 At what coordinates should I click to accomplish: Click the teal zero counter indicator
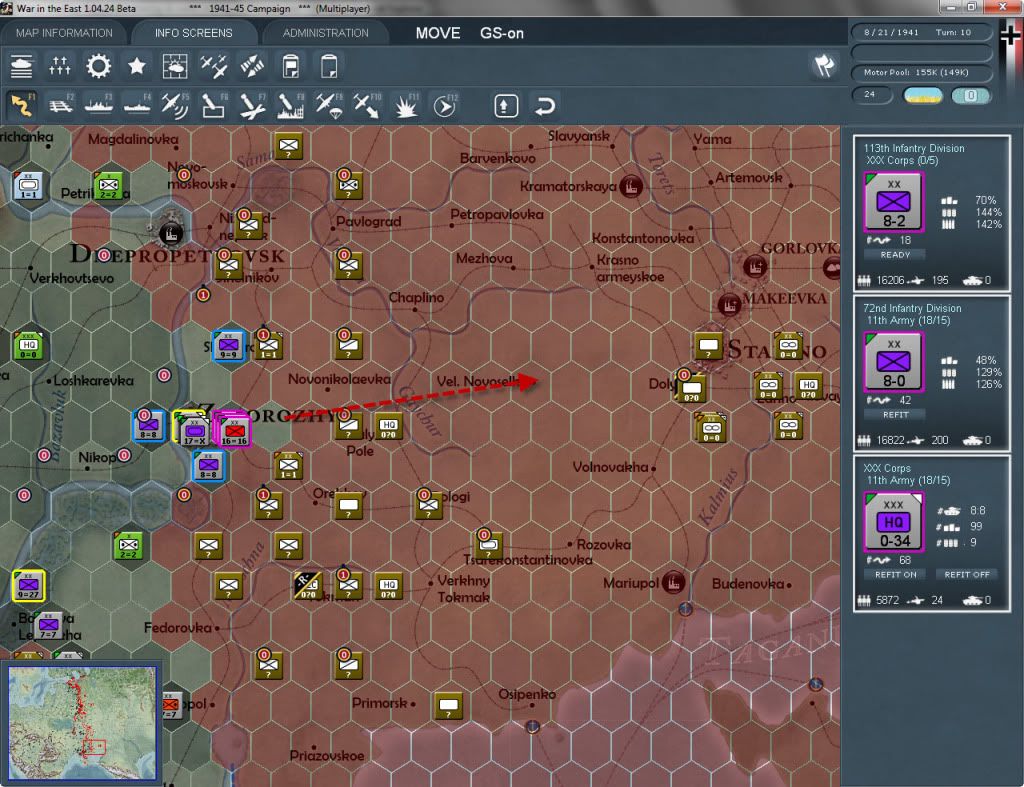click(970, 96)
